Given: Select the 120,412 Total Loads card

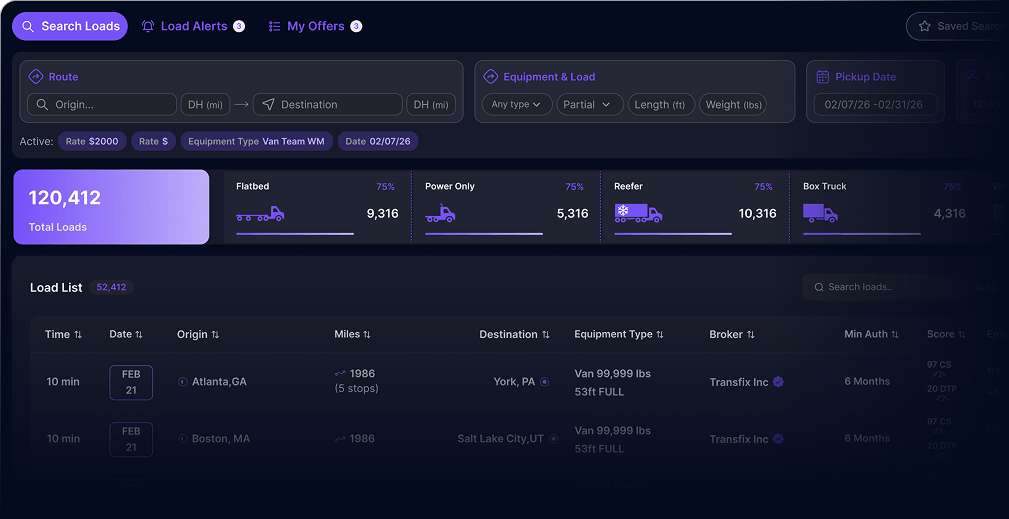Looking at the screenshot, I should (x=111, y=207).
